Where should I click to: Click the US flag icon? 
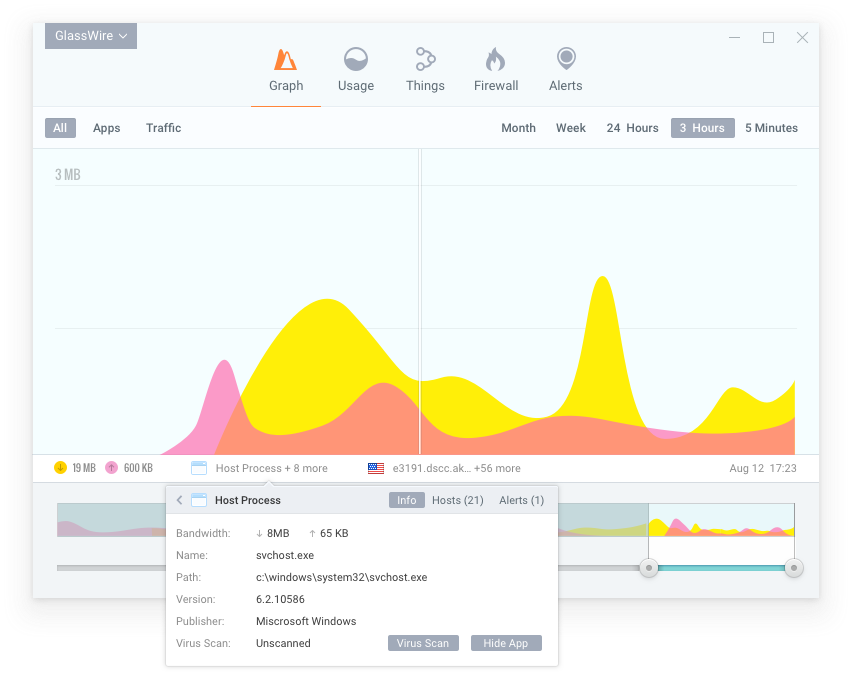click(376, 468)
